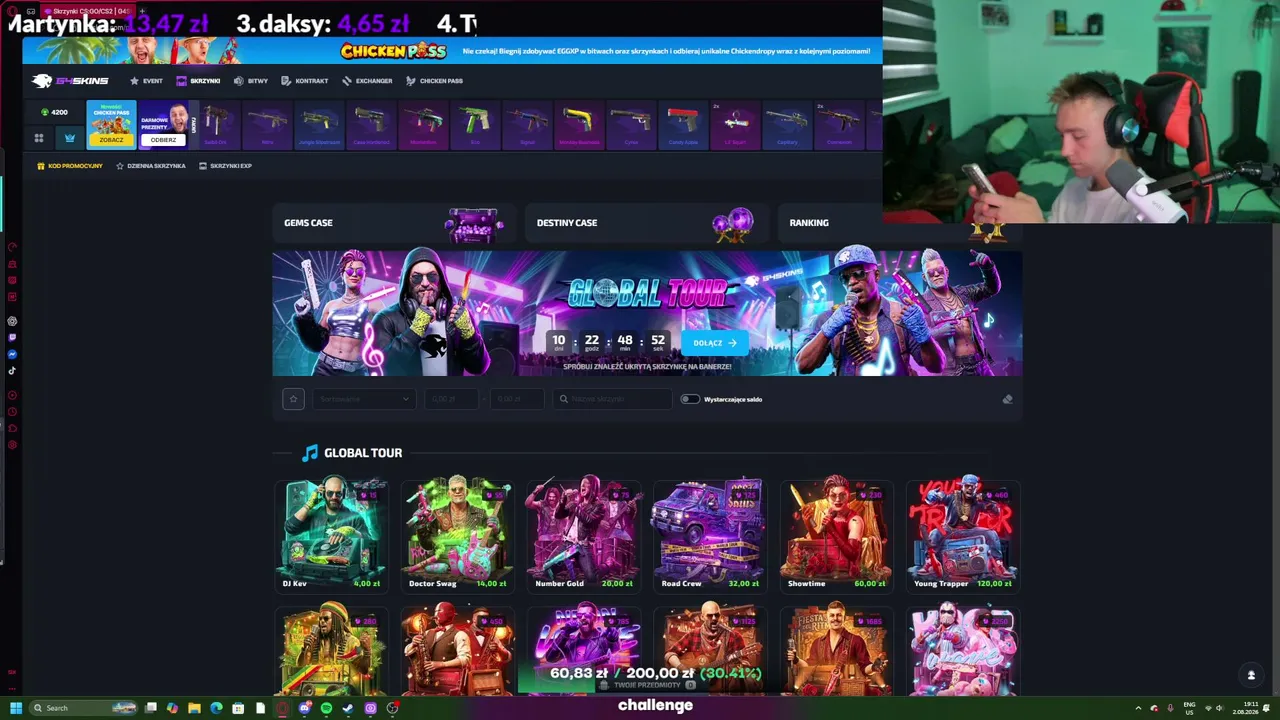Viewport: 1280px width, 720px height.
Task: Open the Skrzynki section
Action: pyautogui.click(x=198, y=81)
